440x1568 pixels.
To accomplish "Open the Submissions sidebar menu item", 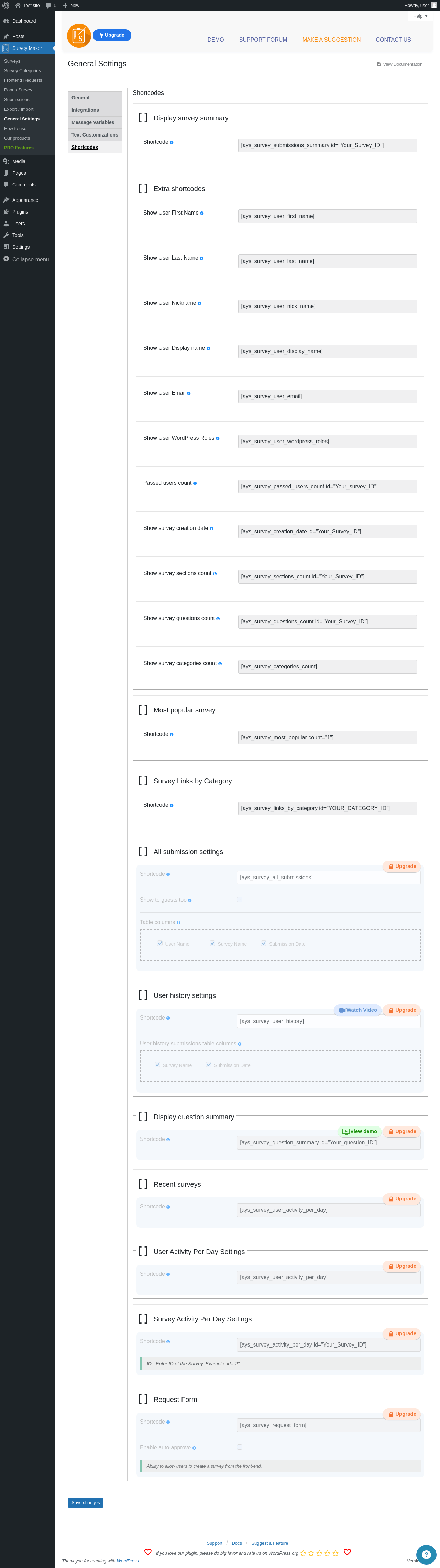I will pyautogui.click(x=17, y=100).
